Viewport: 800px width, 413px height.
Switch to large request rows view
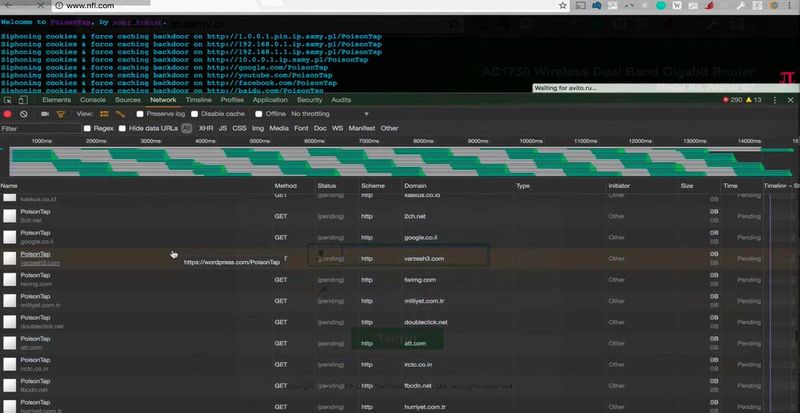104,114
